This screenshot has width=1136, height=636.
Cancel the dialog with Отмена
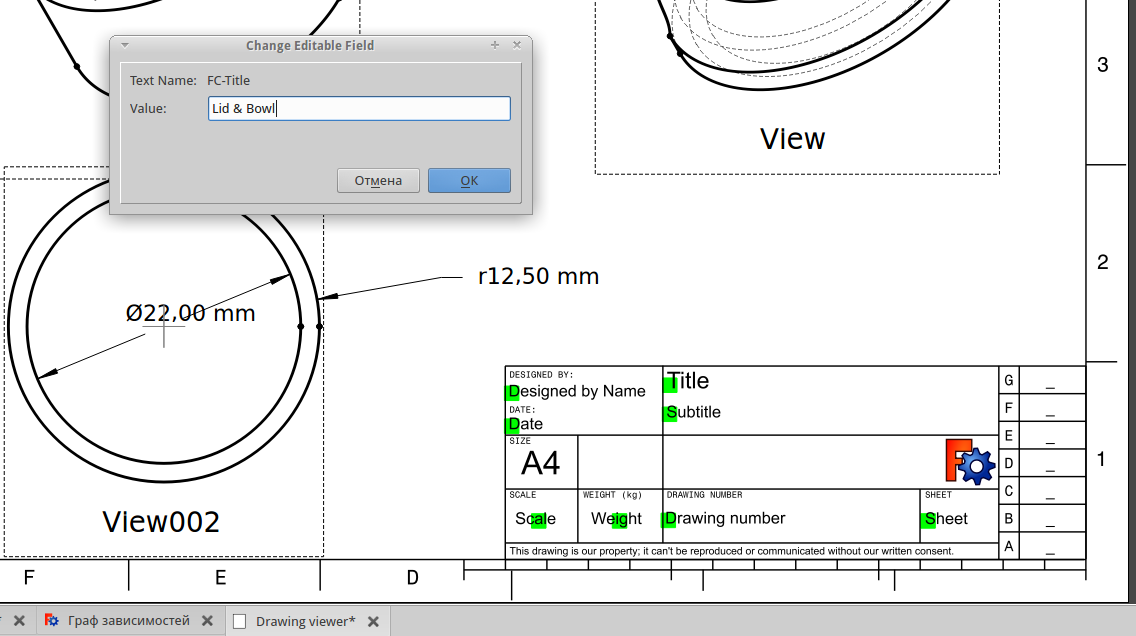[378, 180]
